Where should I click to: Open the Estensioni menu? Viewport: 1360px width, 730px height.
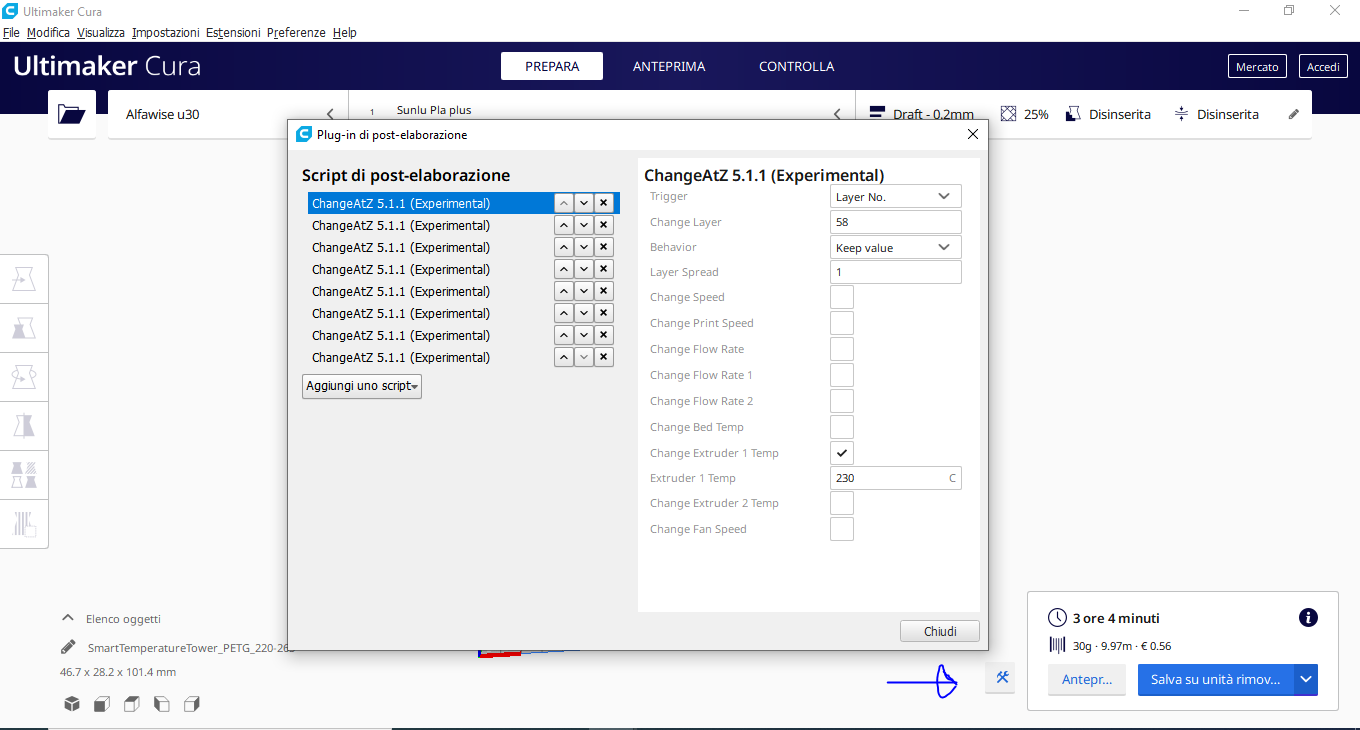[x=233, y=33]
